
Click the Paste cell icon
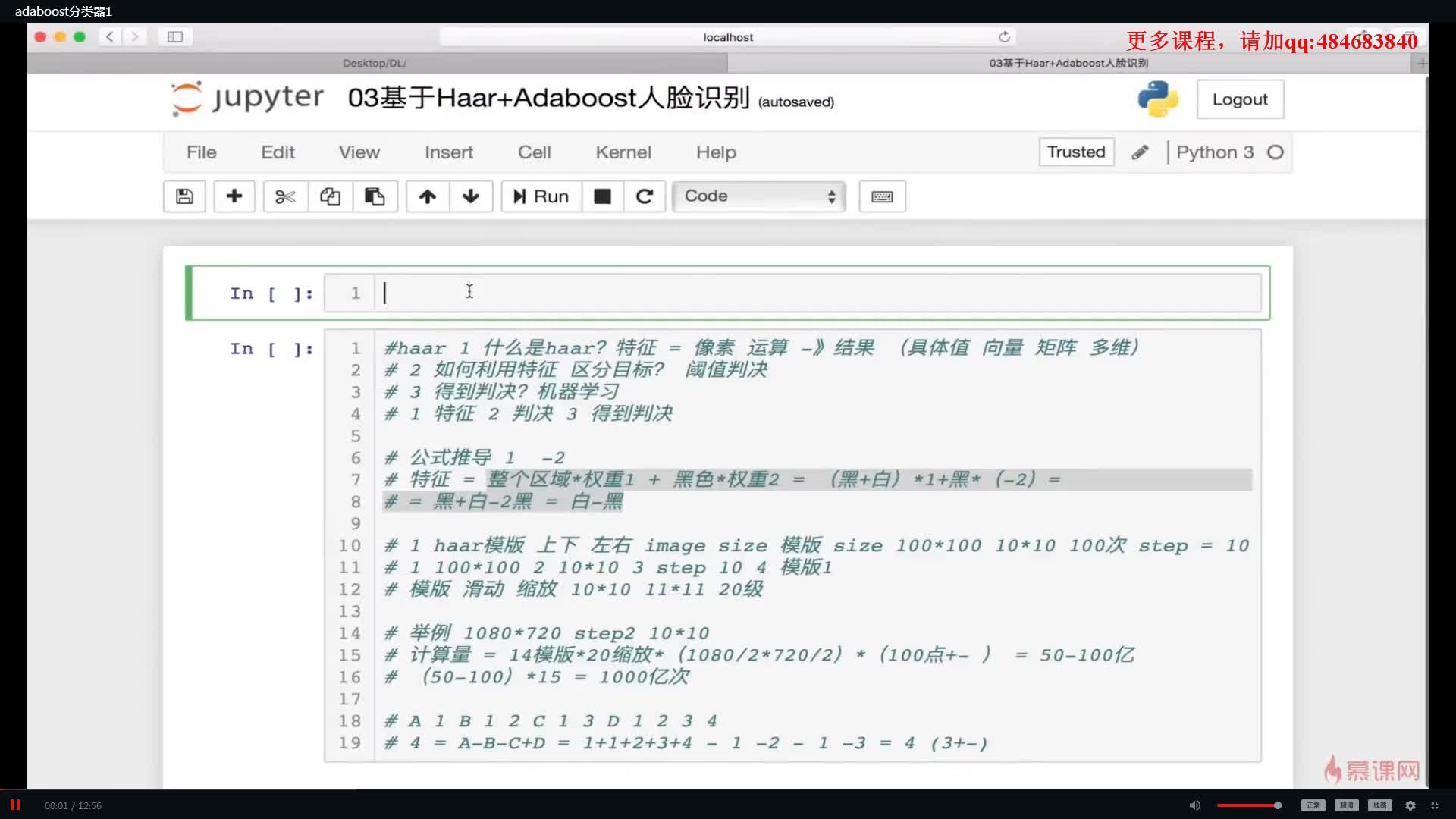click(x=374, y=196)
